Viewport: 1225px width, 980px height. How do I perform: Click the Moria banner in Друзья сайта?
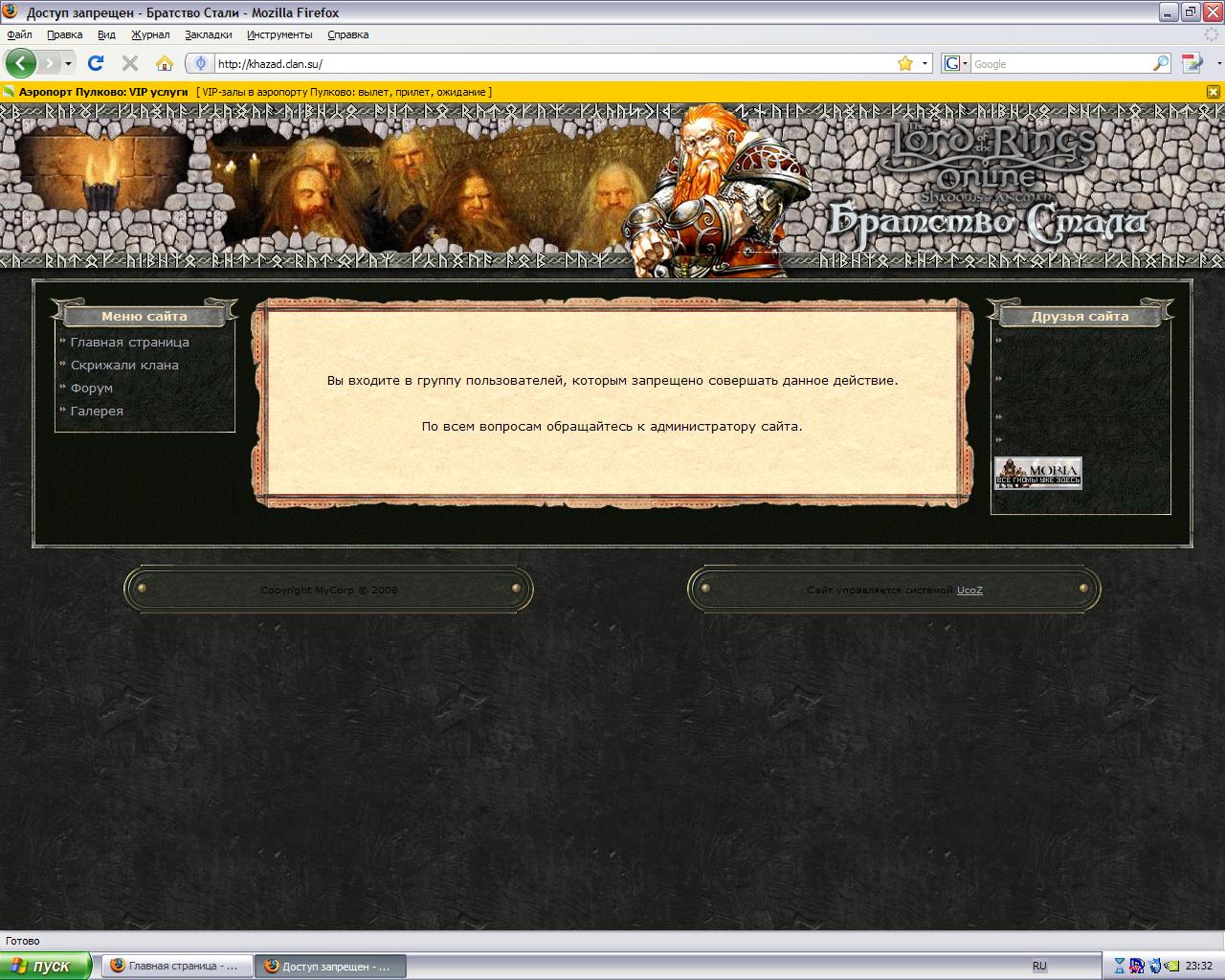[1038, 473]
